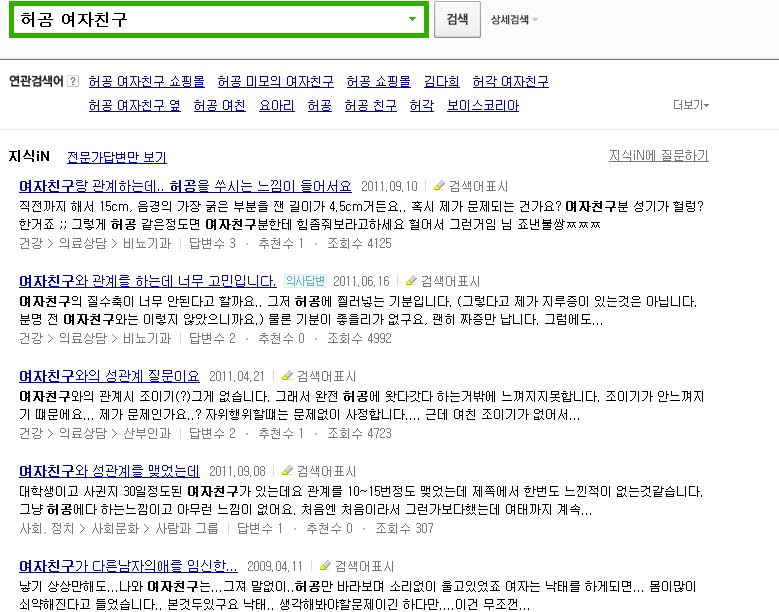
Task: Open related search 허공 미모의 여자친구
Action: (x=276, y=81)
